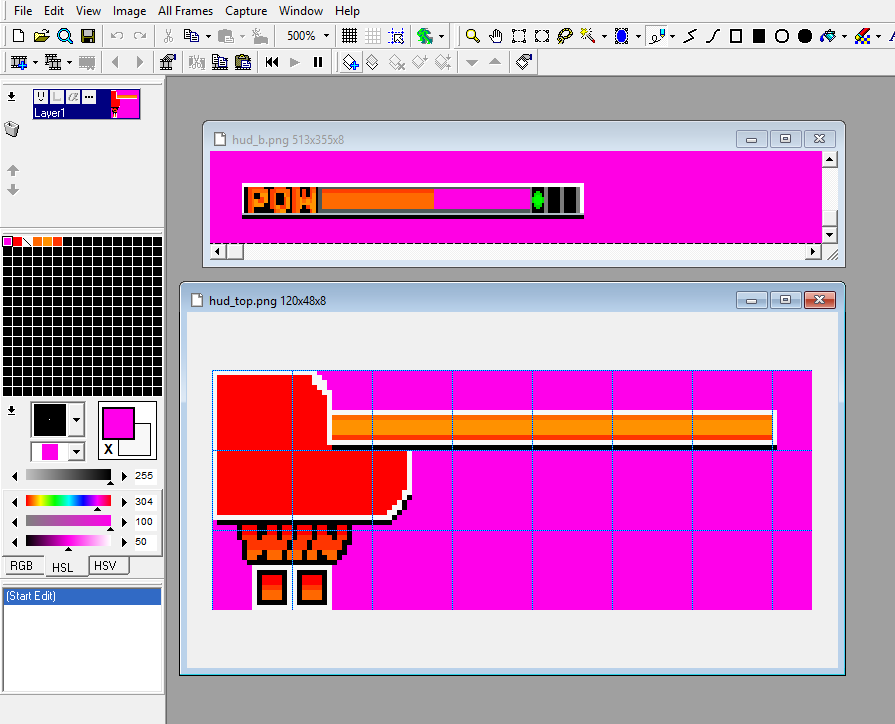The width and height of the screenshot is (895, 724).
Task: Click Layer1's '...' options button
Action: click(88, 96)
